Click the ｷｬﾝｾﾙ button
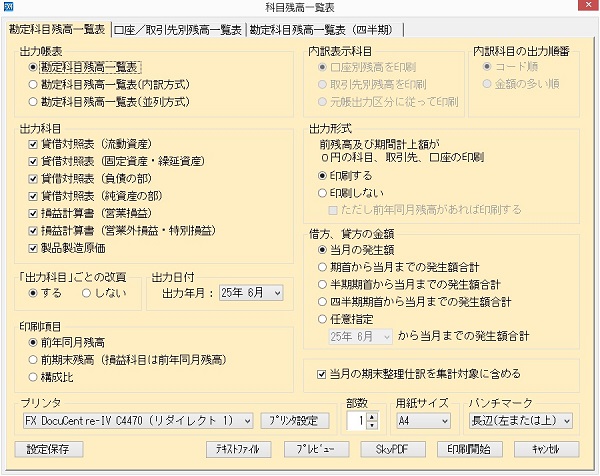Image resolution: width=600 pixels, height=476 pixels. tap(546, 449)
